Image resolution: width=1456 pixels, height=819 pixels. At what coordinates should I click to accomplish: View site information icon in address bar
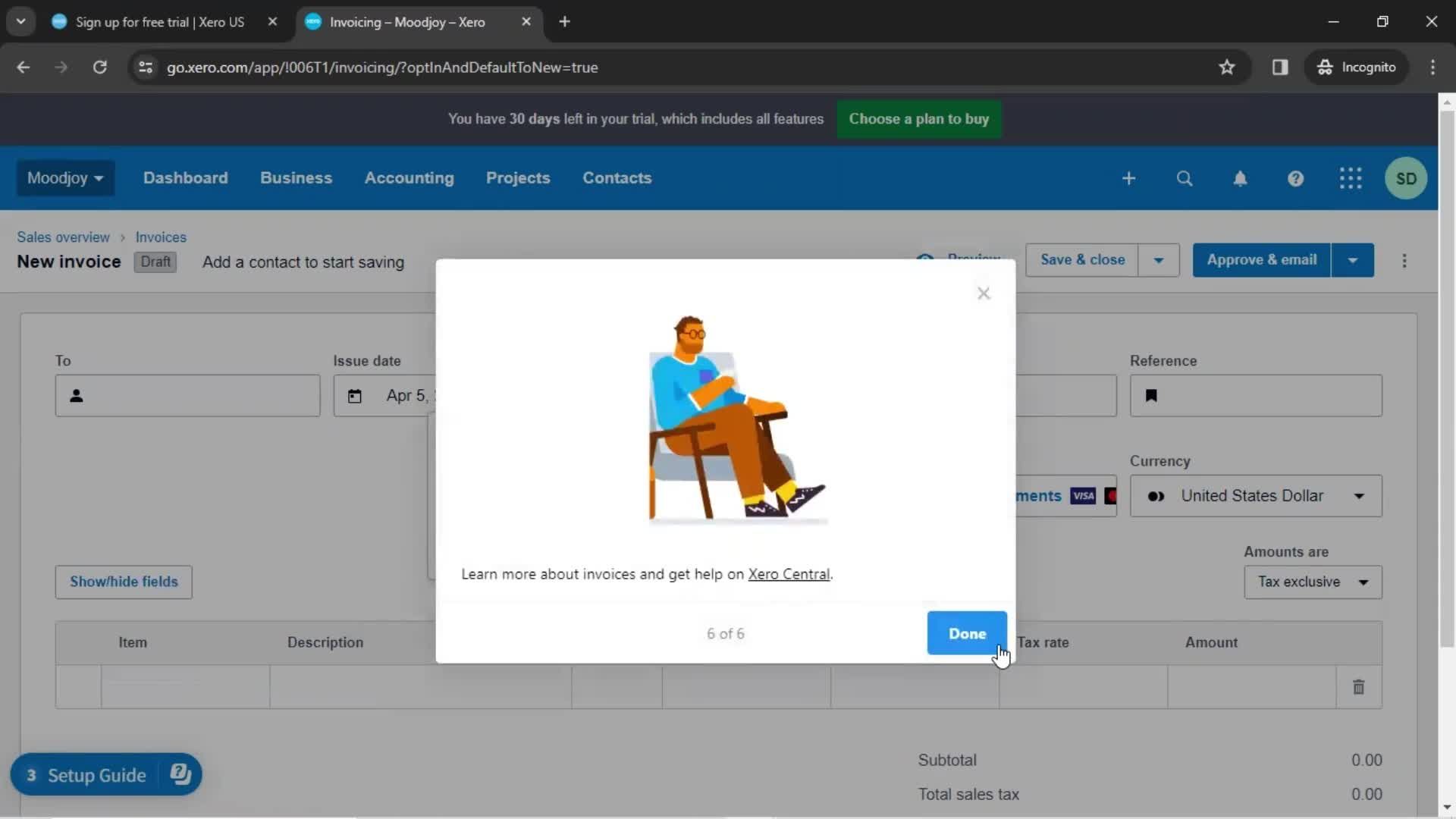click(146, 67)
